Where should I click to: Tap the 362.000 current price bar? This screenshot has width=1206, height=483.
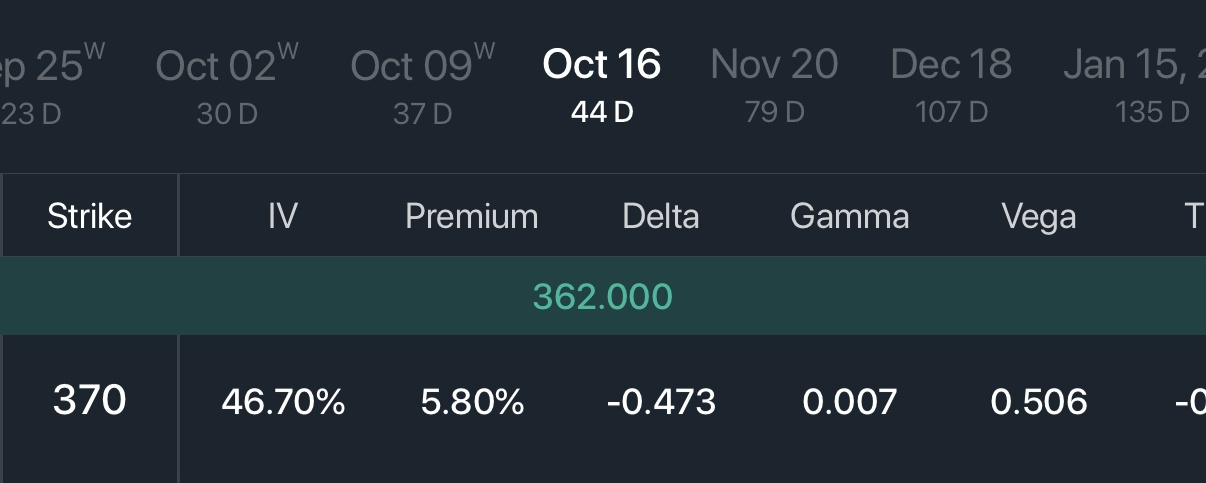[603, 296]
